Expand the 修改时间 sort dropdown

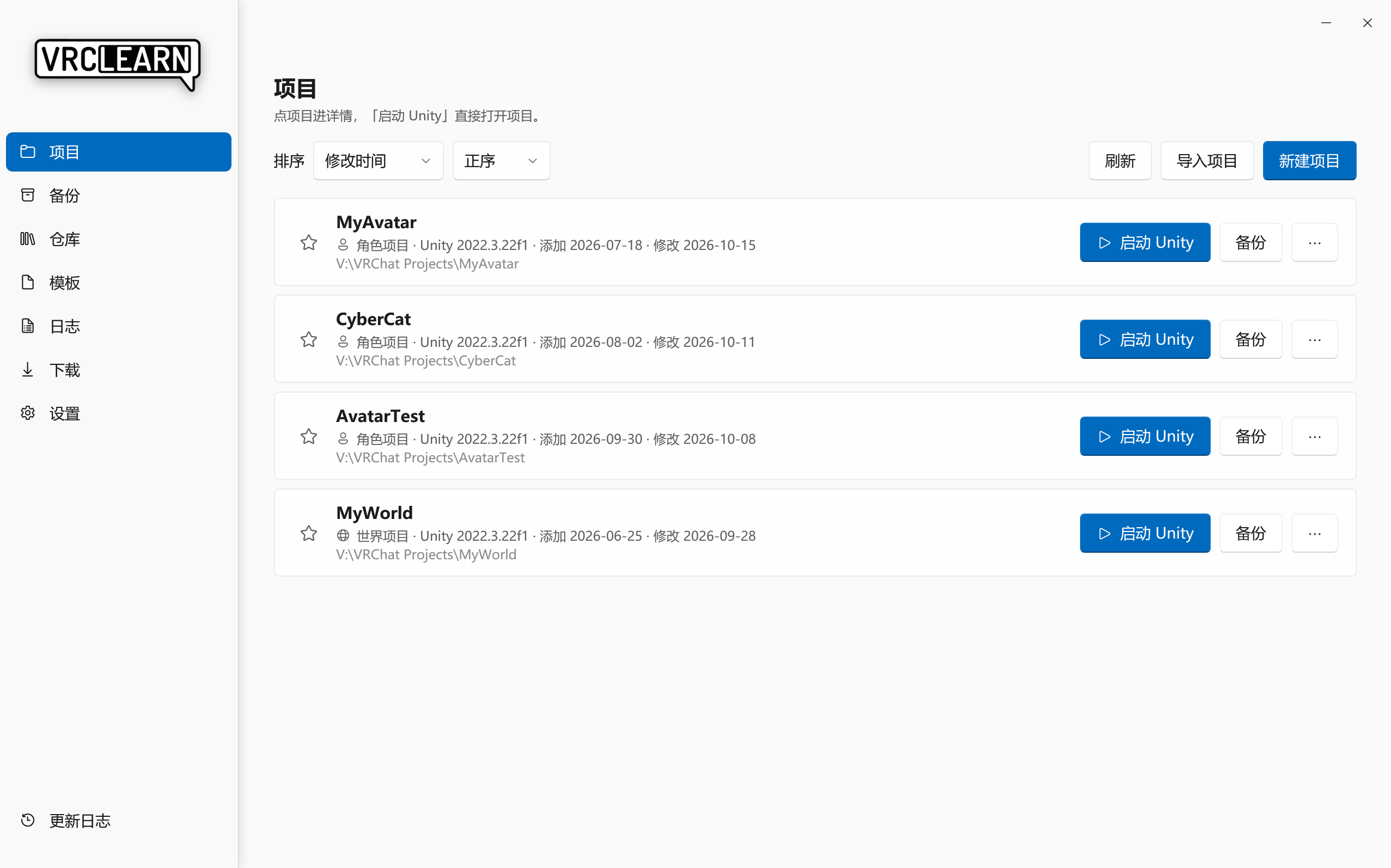(379, 161)
